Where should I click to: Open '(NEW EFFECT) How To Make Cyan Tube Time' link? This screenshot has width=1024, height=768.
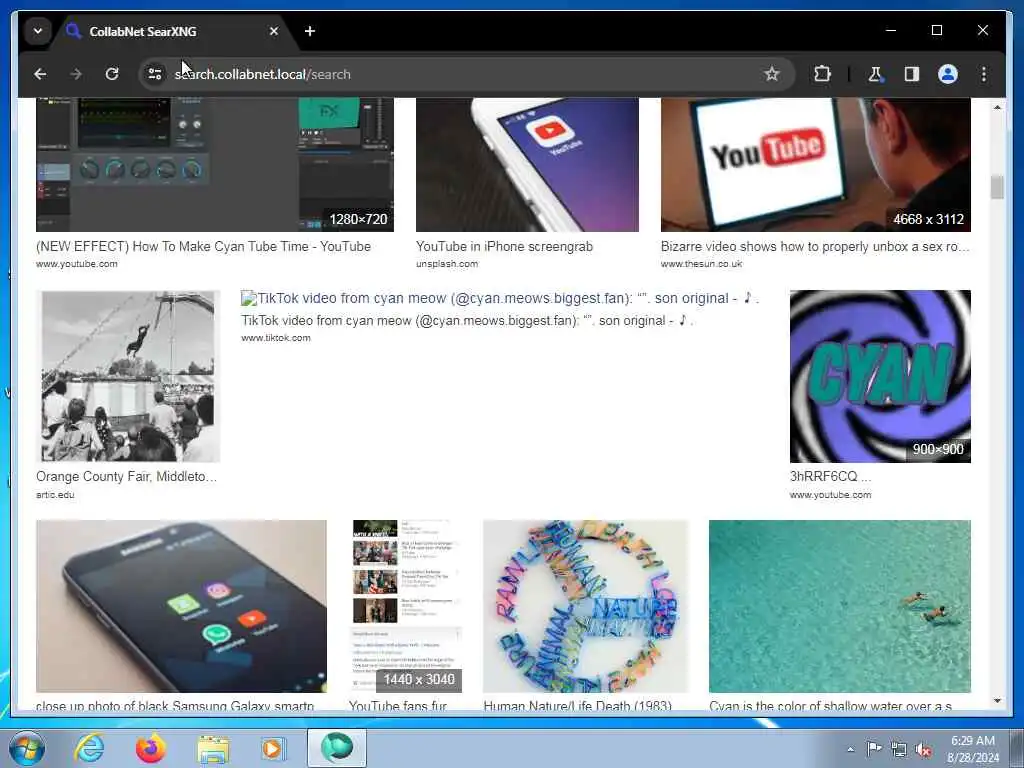[x=203, y=246]
